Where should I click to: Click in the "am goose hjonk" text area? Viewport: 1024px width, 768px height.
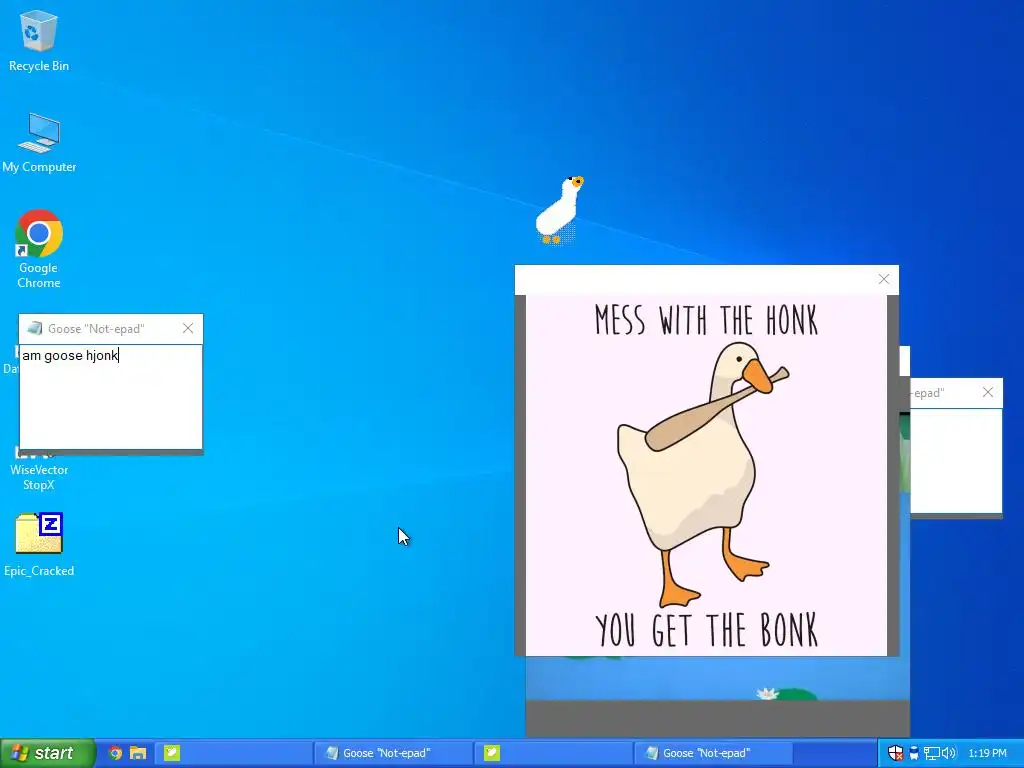[111, 397]
